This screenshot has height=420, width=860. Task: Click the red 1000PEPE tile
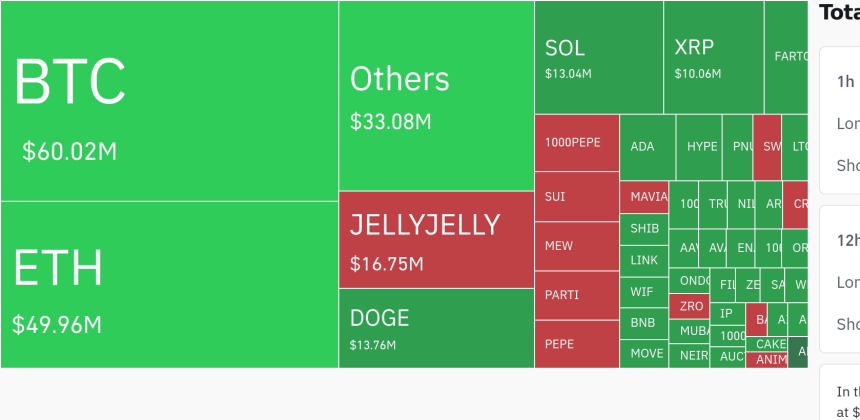[577, 143]
